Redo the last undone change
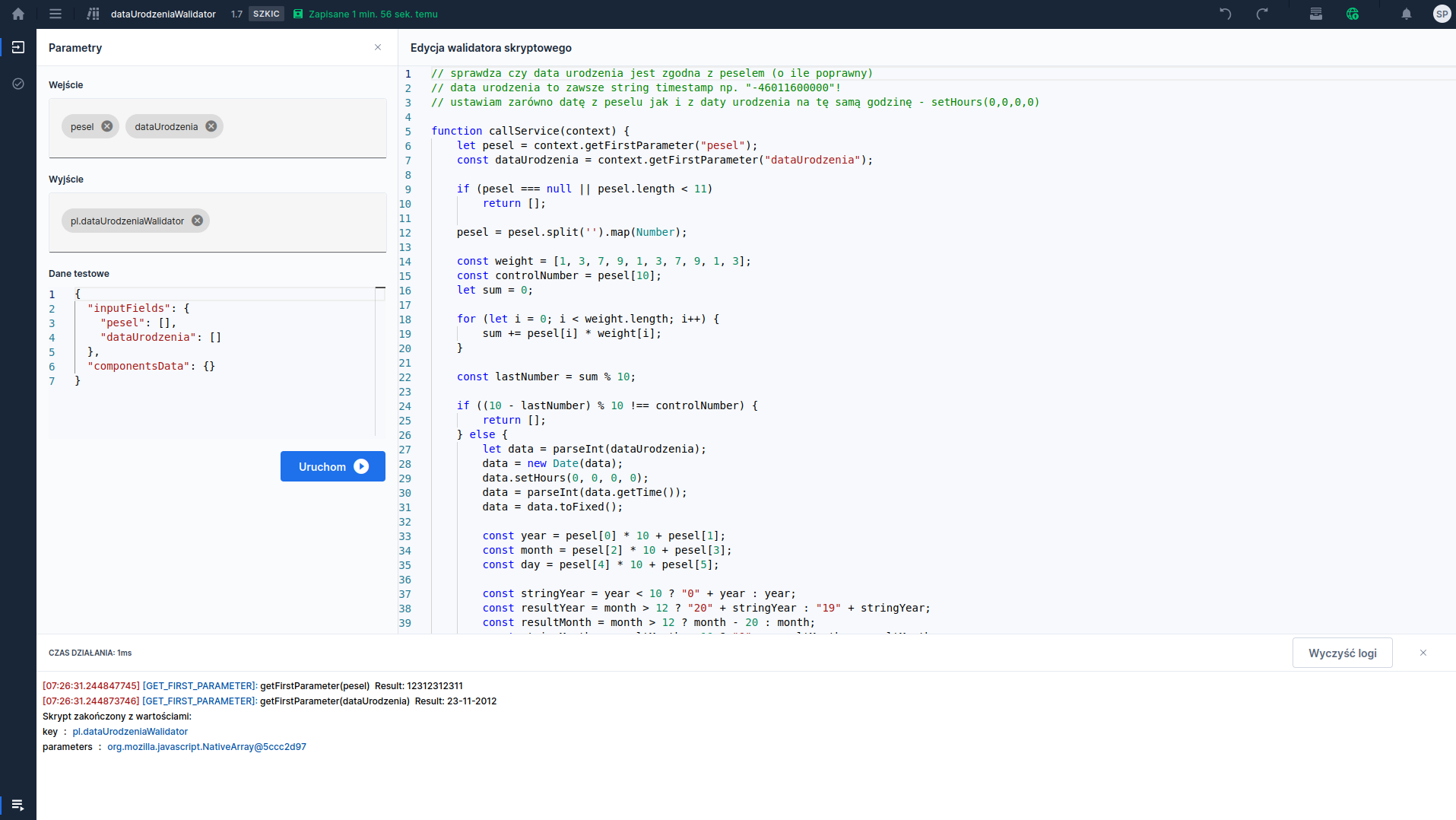This screenshot has height=820, width=1456. click(x=1262, y=14)
